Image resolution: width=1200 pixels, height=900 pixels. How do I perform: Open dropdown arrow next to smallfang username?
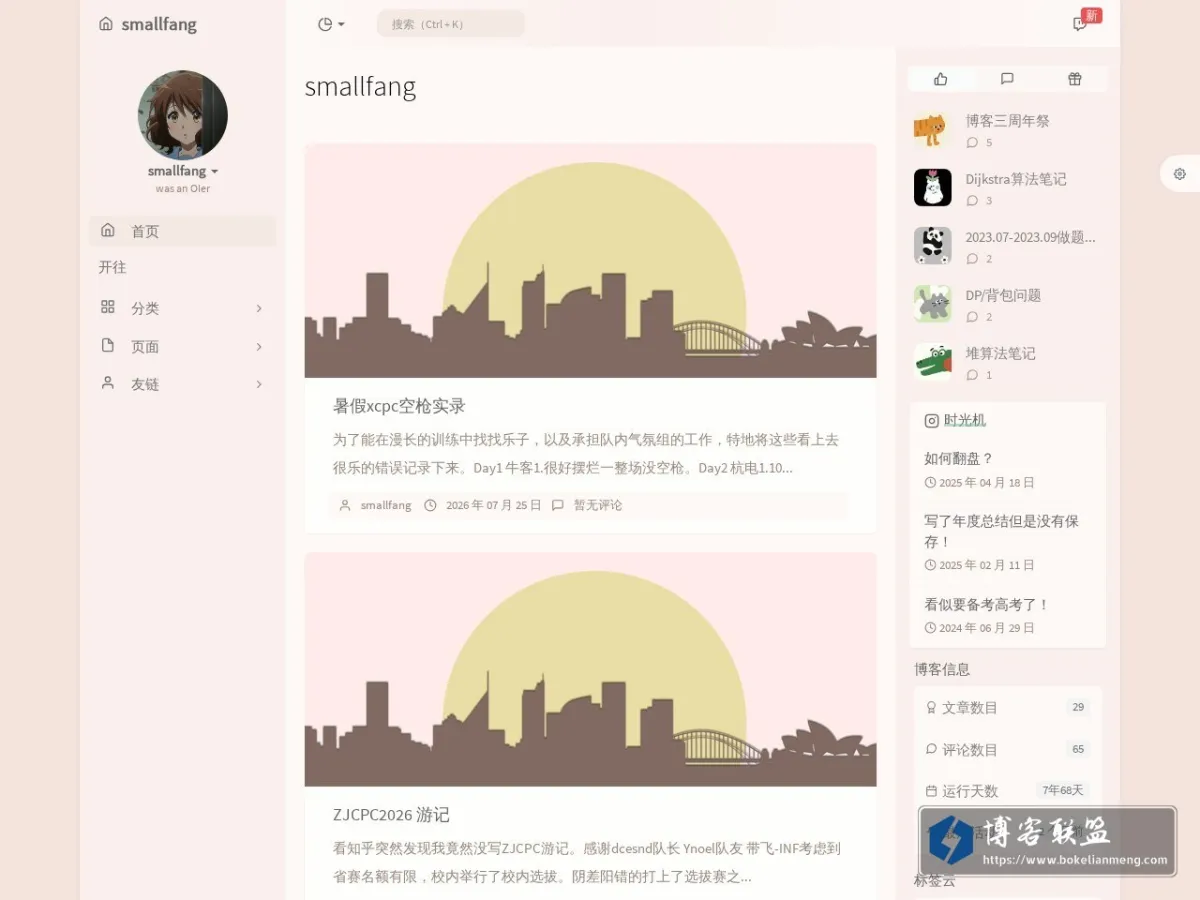coord(214,172)
